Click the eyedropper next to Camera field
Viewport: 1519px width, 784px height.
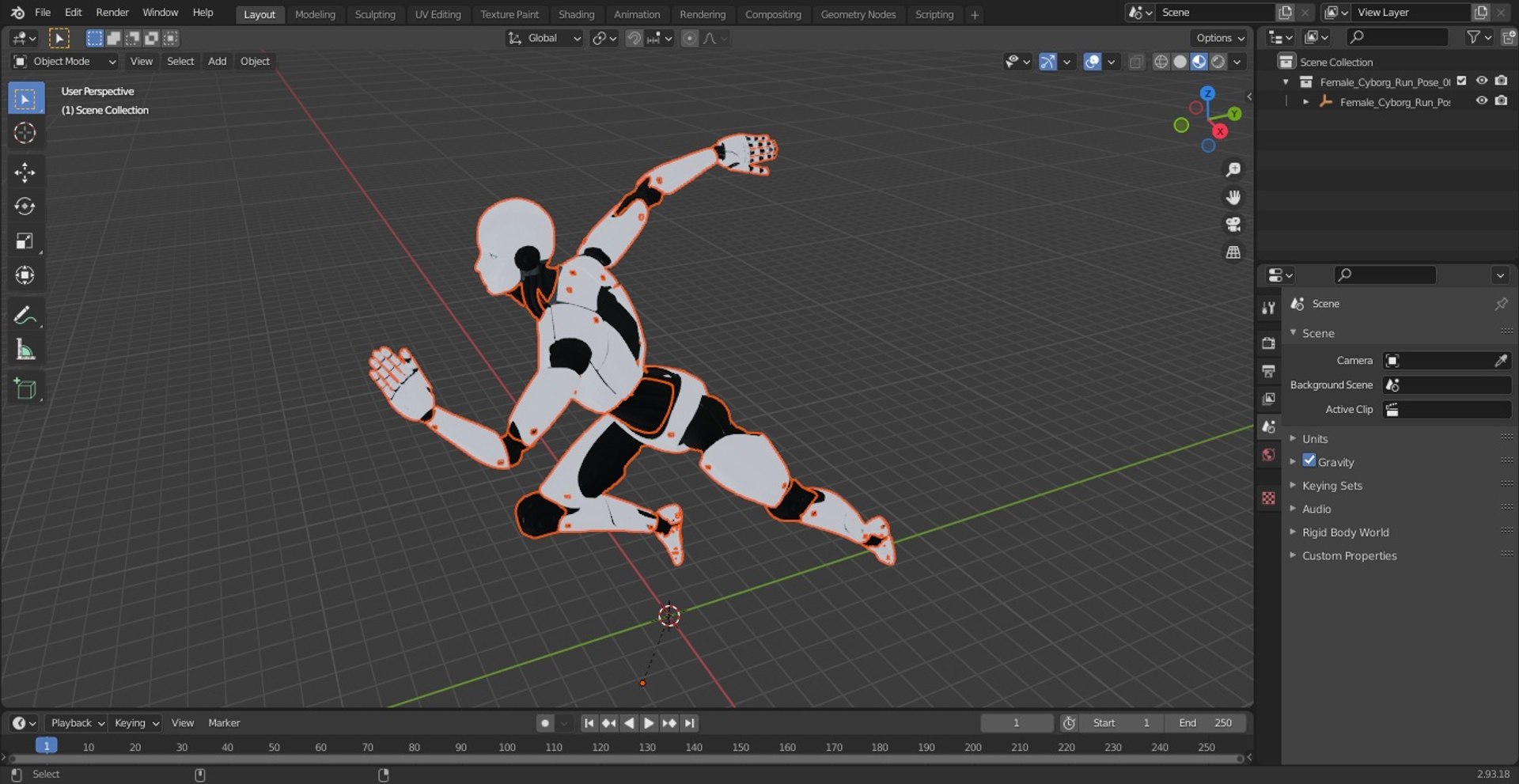1501,361
